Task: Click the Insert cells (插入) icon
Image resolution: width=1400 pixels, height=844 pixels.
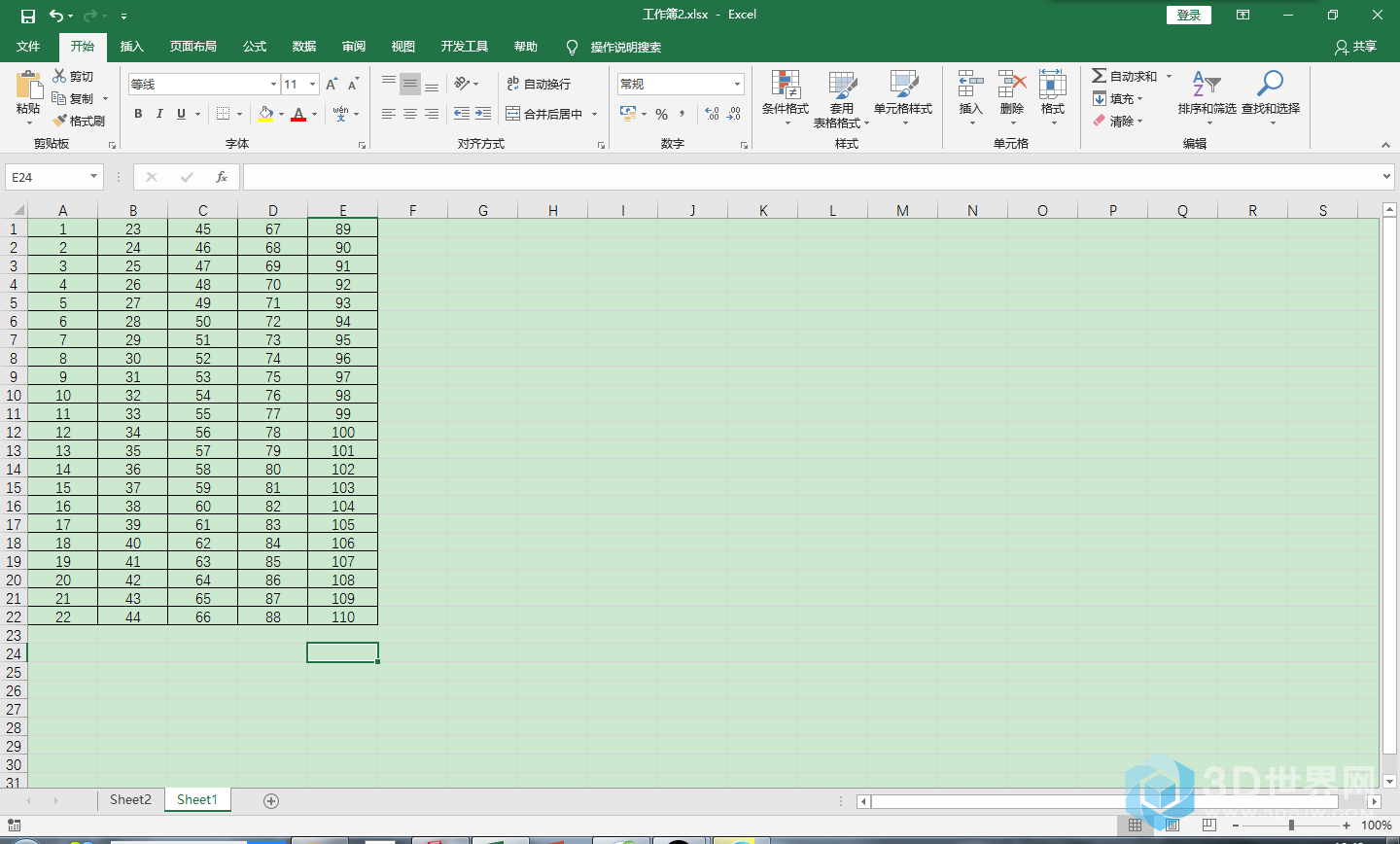Action: coord(970,85)
